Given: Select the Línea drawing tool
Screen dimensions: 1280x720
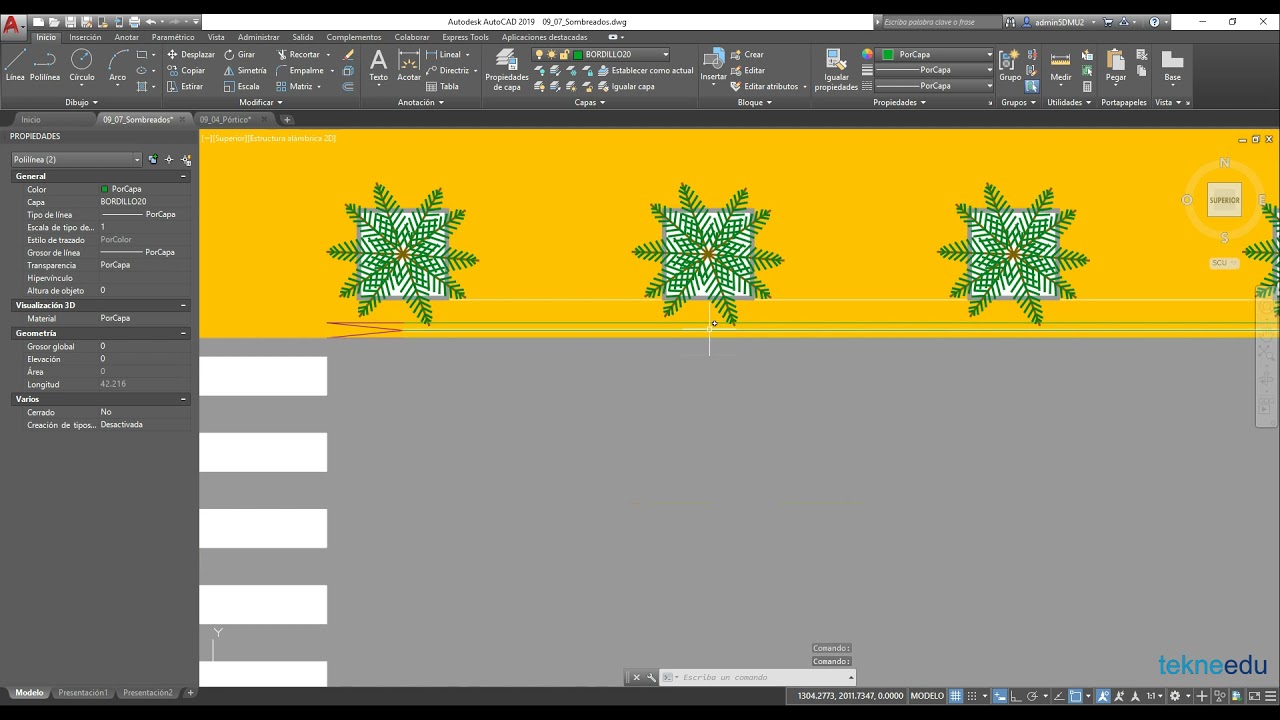Looking at the screenshot, I should [15, 66].
